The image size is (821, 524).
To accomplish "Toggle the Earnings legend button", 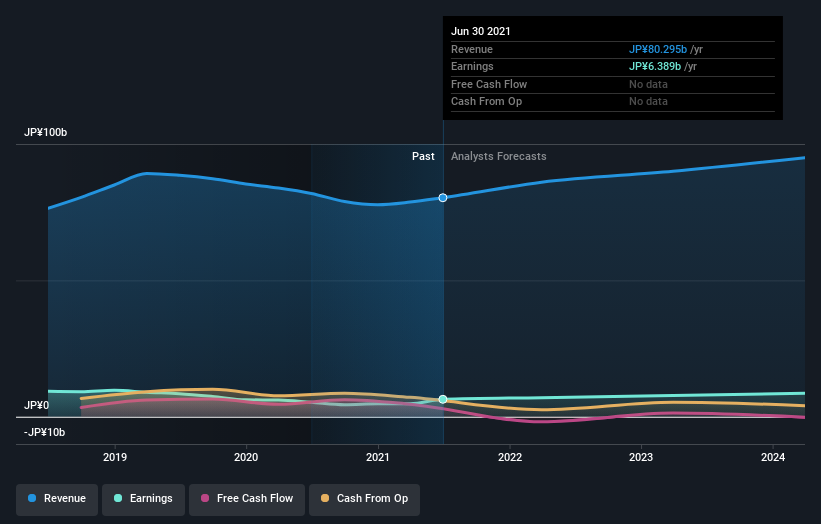I will coord(143,499).
